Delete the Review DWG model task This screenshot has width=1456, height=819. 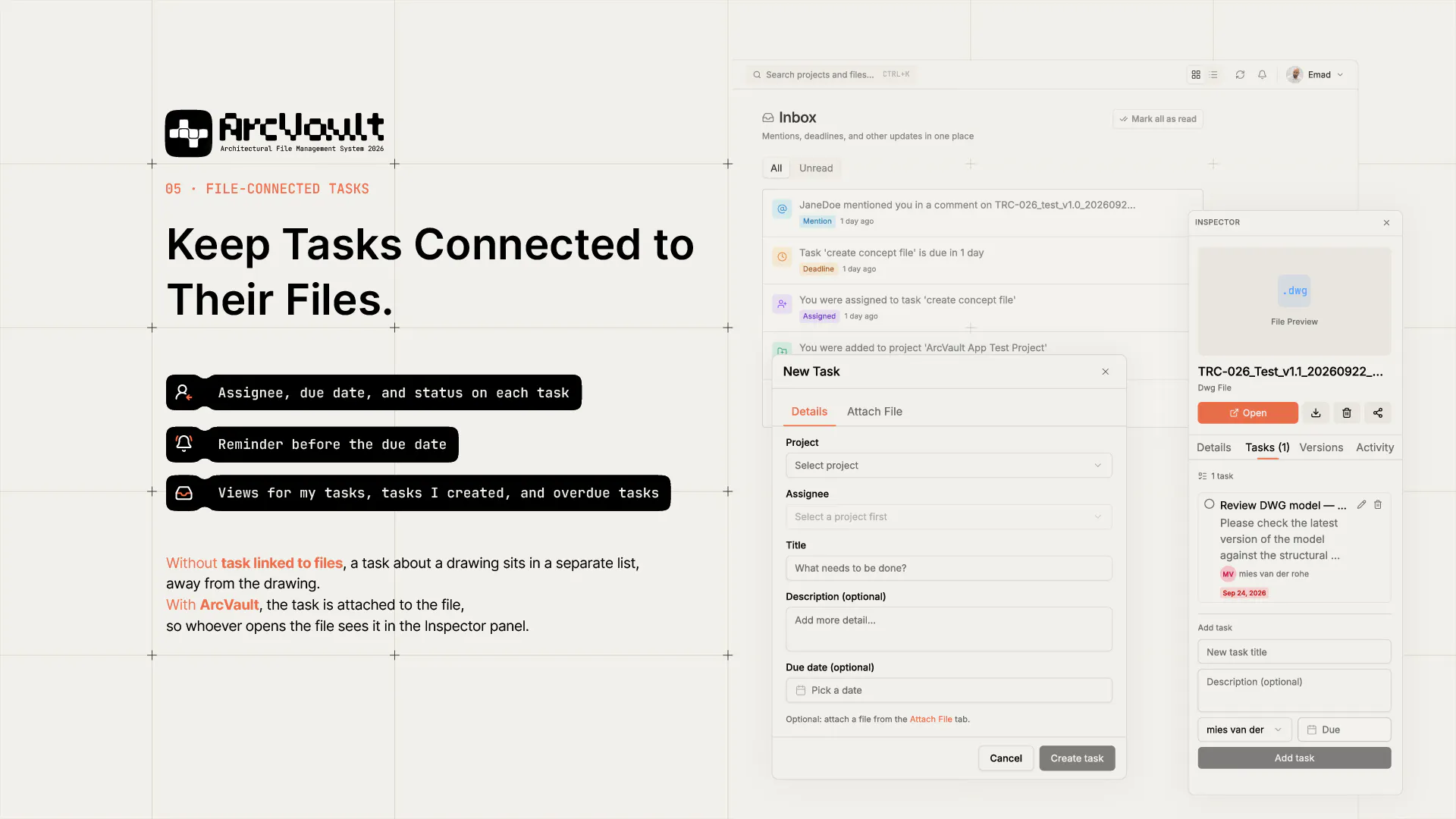click(x=1378, y=504)
